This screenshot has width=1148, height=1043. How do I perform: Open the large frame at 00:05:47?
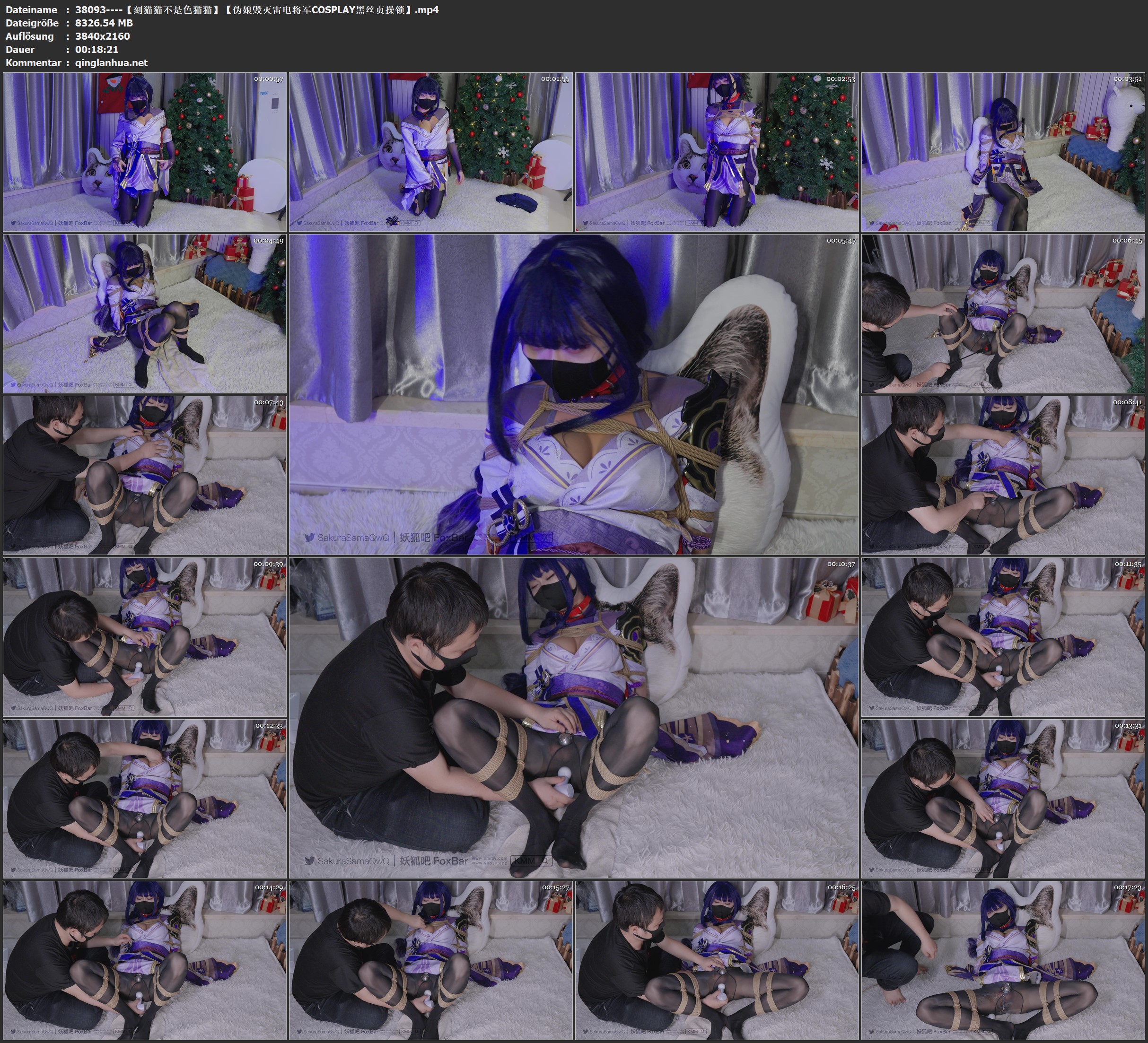(x=574, y=394)
